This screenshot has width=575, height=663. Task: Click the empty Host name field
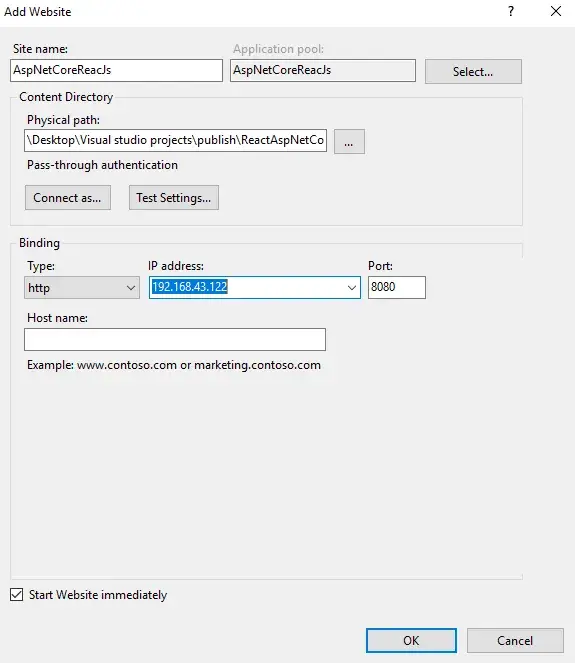[175, 340]
